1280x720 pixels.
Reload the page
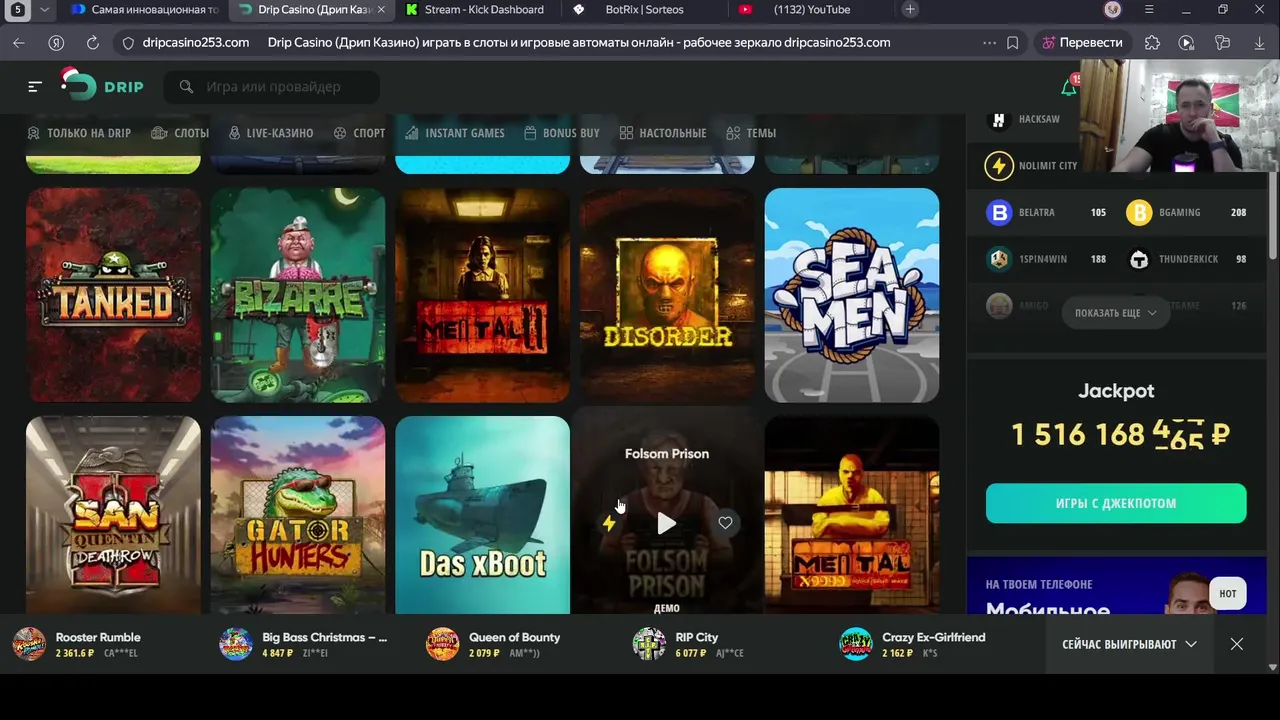(93, 43)
